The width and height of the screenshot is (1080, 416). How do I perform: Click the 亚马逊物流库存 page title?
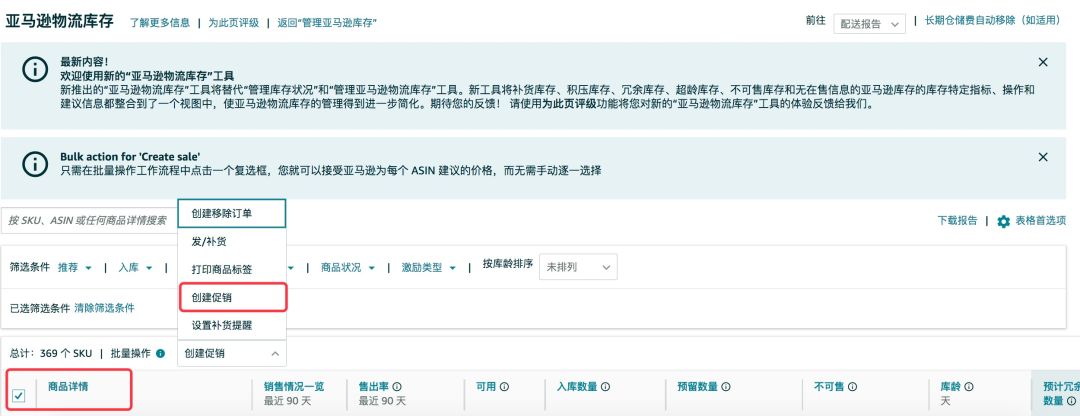[60, 21]
